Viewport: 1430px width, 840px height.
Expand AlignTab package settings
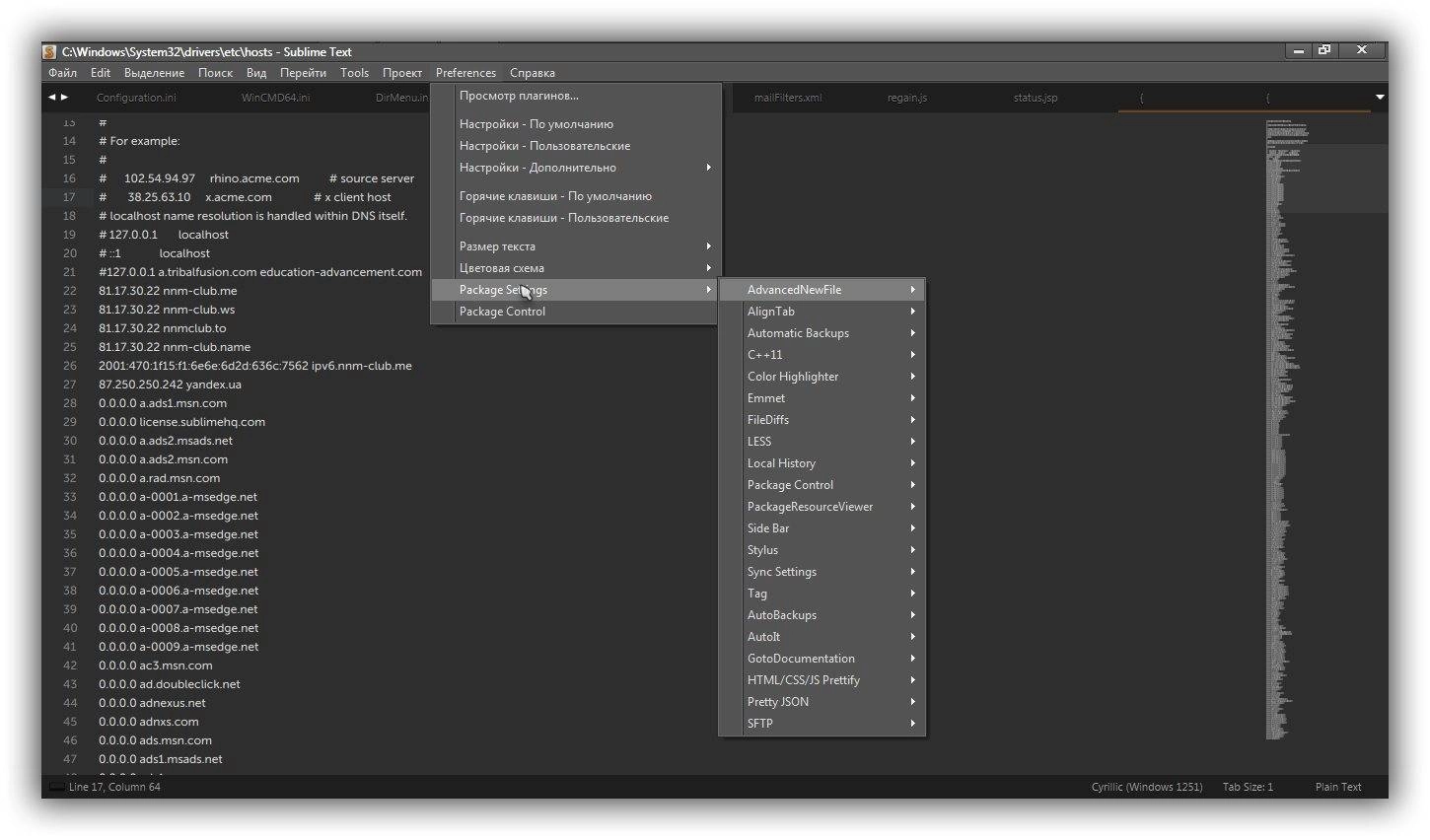[x=822, y=312]
